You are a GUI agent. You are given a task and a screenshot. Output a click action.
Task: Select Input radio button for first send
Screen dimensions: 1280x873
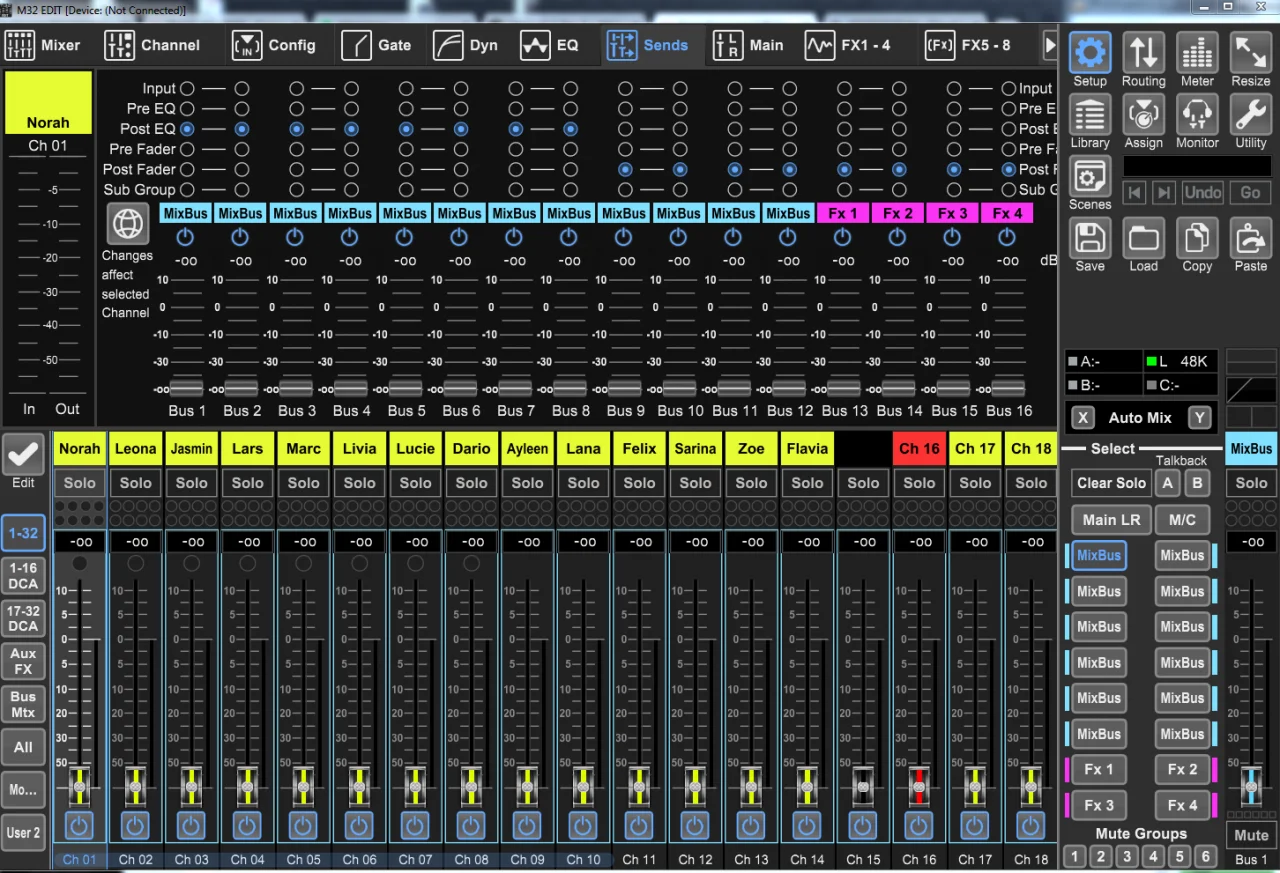pyautogui.click(x=187, y=89)
